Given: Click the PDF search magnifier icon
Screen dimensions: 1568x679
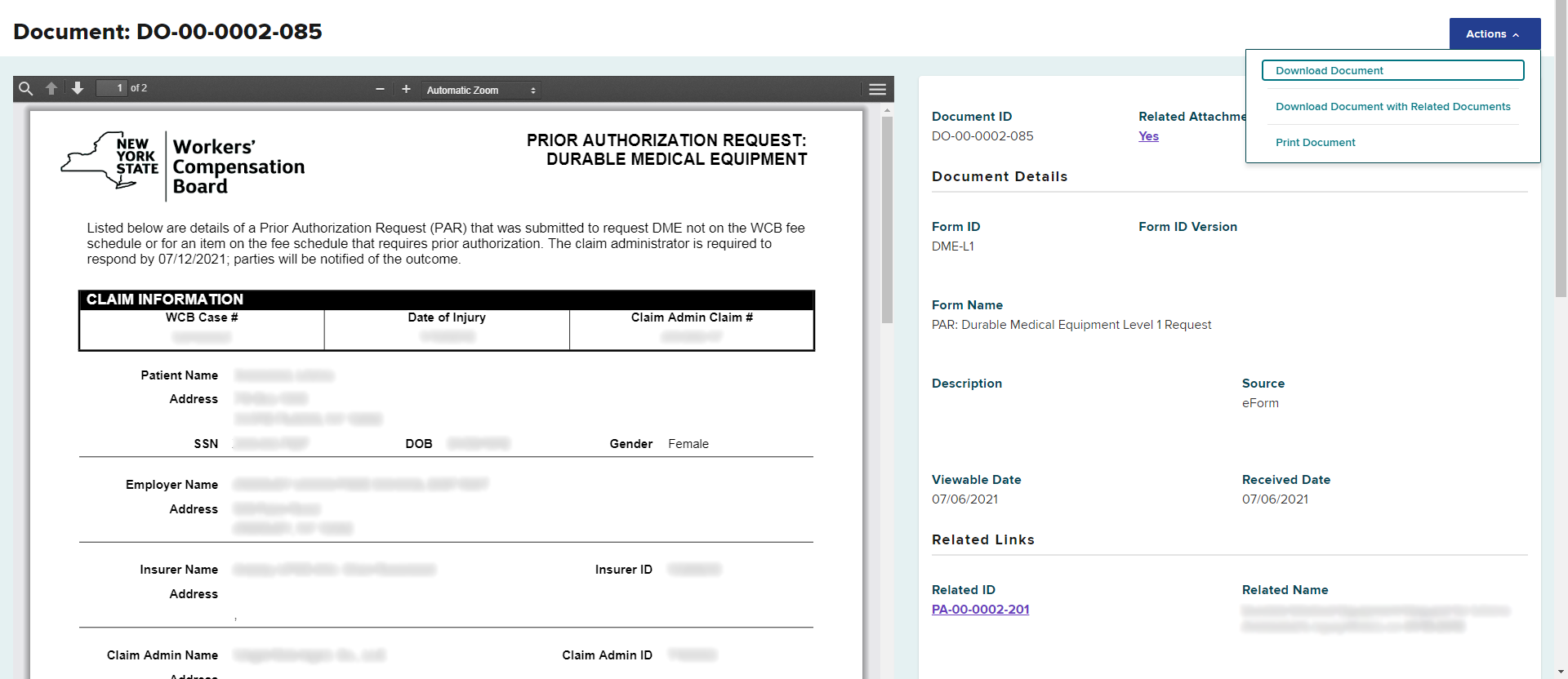Looking at the screenshot, I should point(25,89).
